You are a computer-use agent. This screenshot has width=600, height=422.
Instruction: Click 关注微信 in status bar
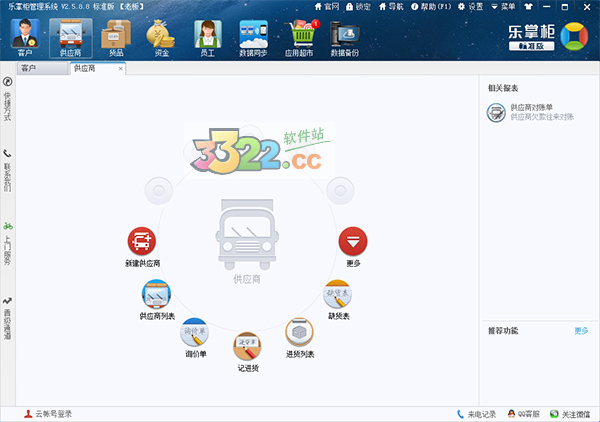pyautogui.click(x=570, y=414)
